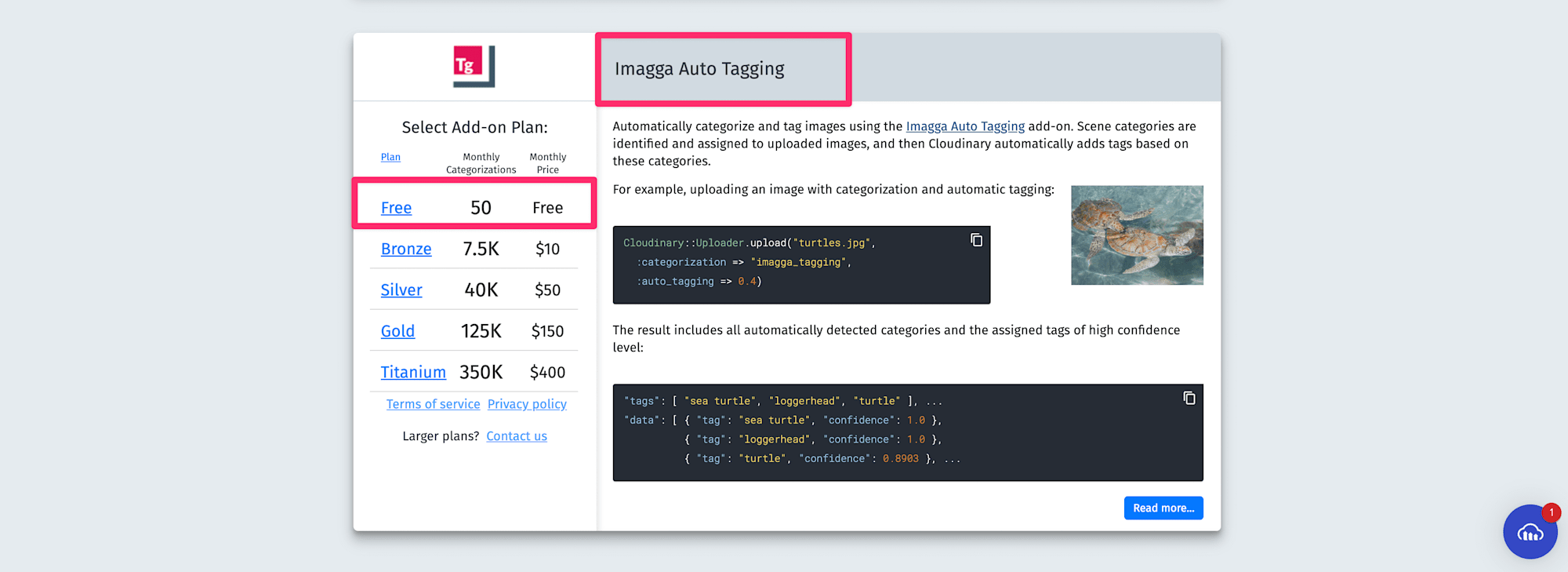Click the 125K categorizations value
The width and height of the screenshot is (1568, 572).
481,331
